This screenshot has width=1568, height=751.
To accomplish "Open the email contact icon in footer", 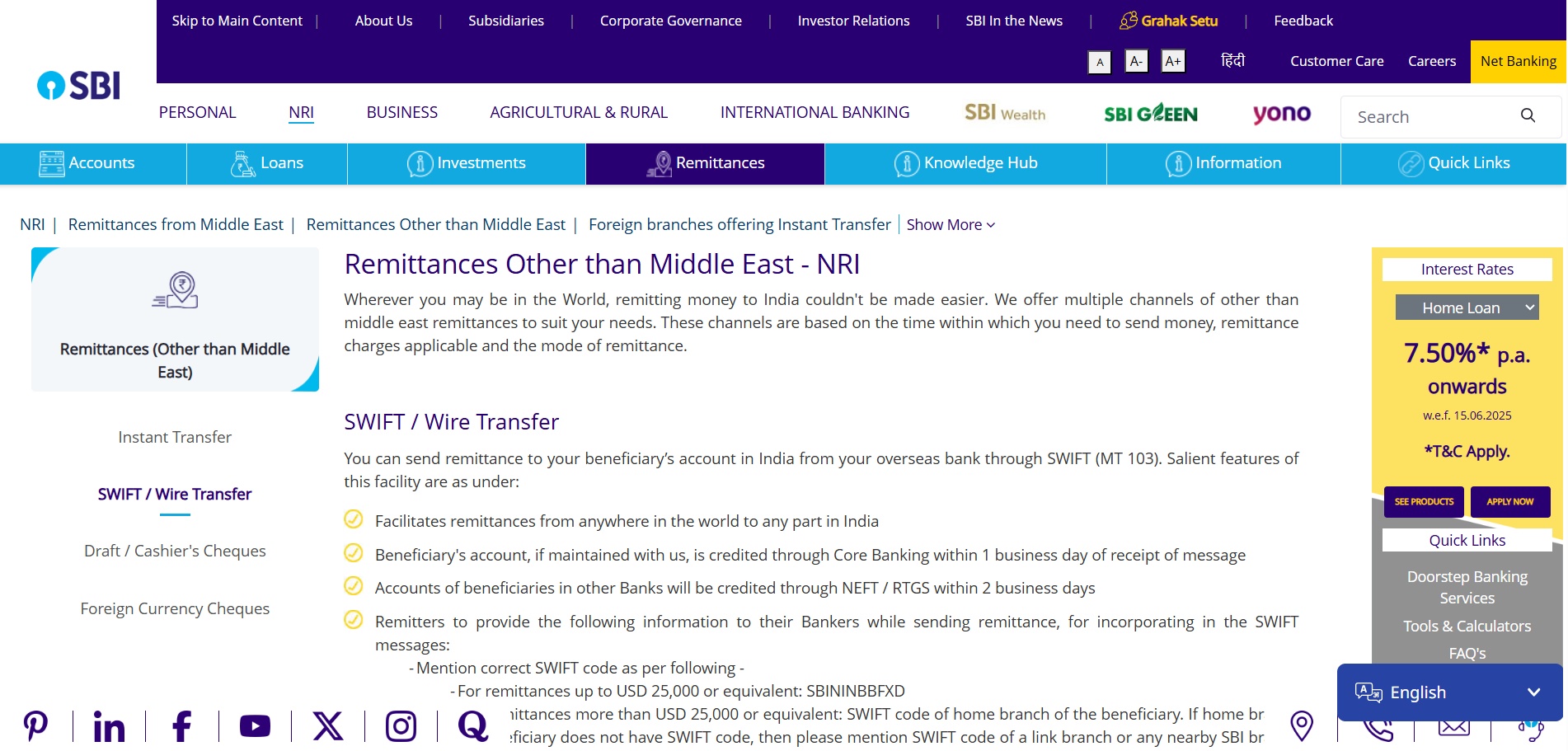I will [1453, 726].
